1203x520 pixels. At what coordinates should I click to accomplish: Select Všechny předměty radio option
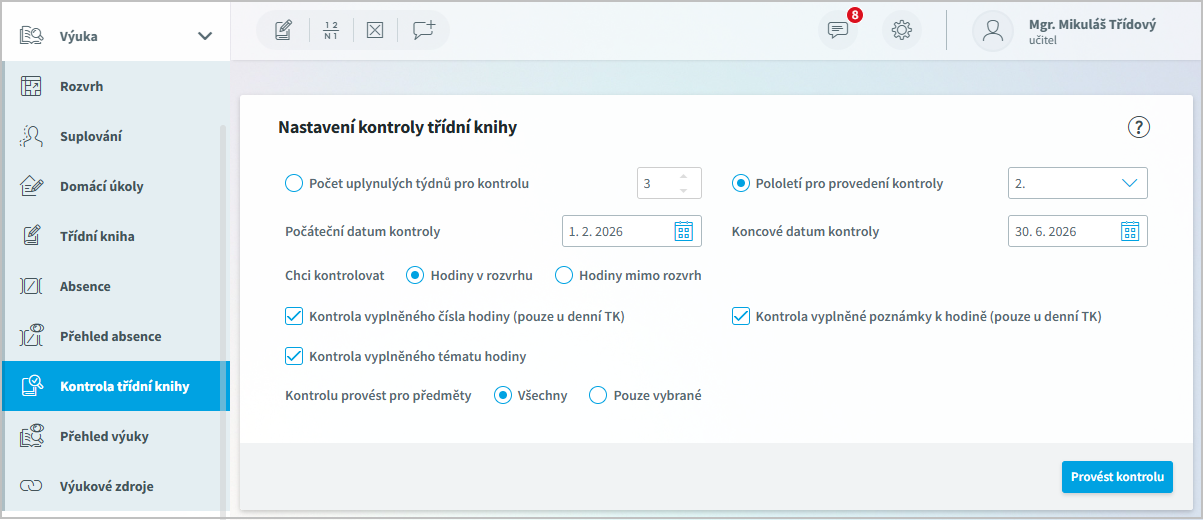[x=504, y=395]
